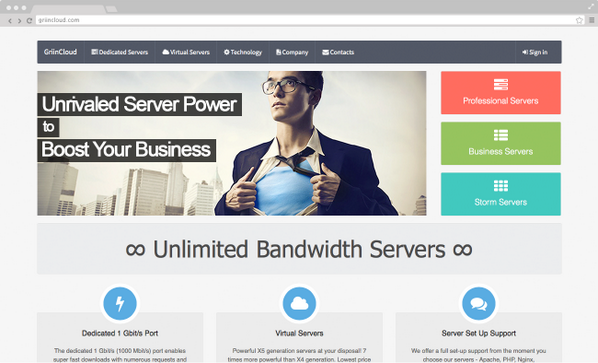Open the Virtual Servers menu item
Image resolution: width=598 pixels, height=363 pixels.
(x=186, y=52)
